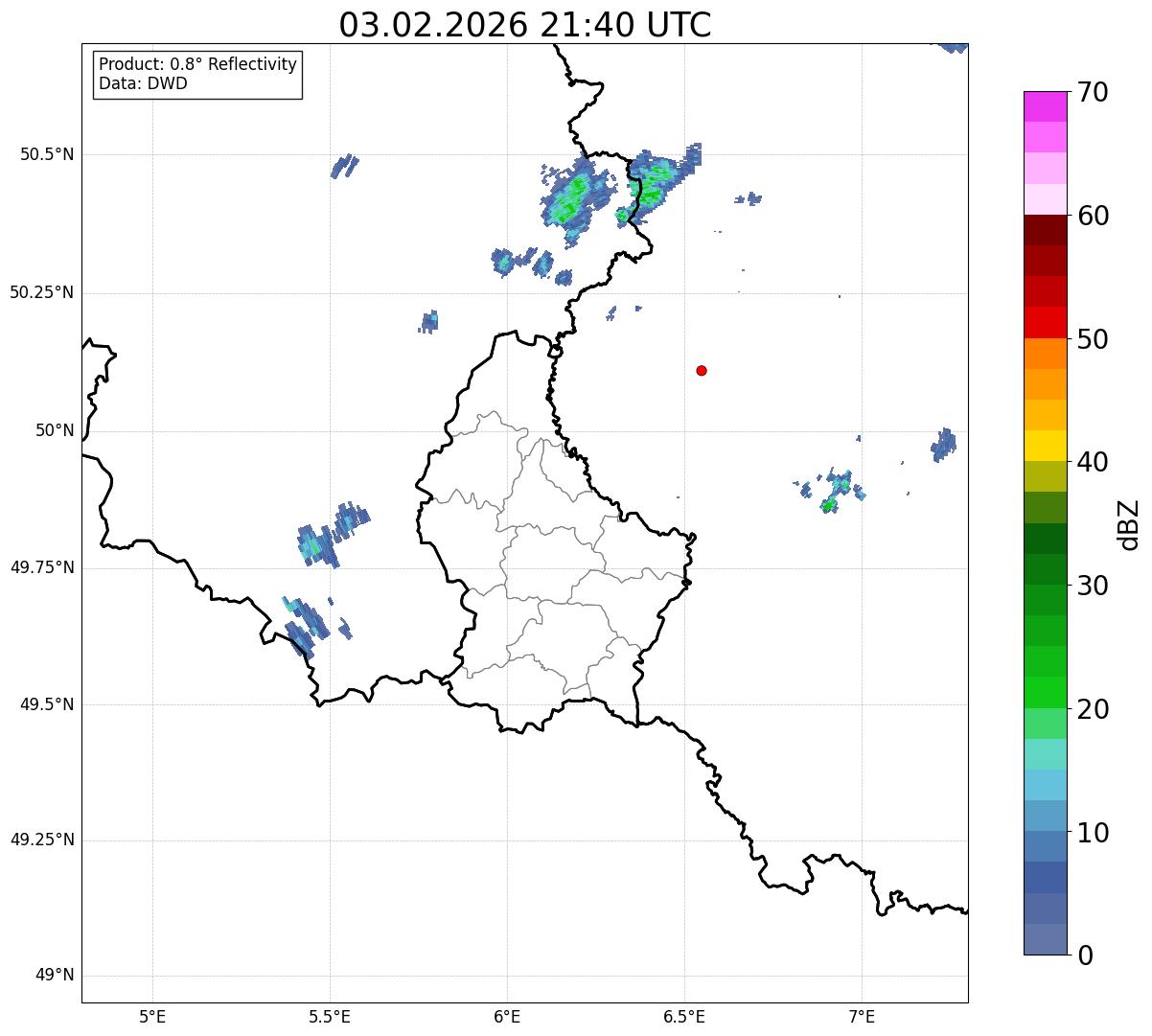Click the Product 0.8° Reflectivity label

[198, 64]
